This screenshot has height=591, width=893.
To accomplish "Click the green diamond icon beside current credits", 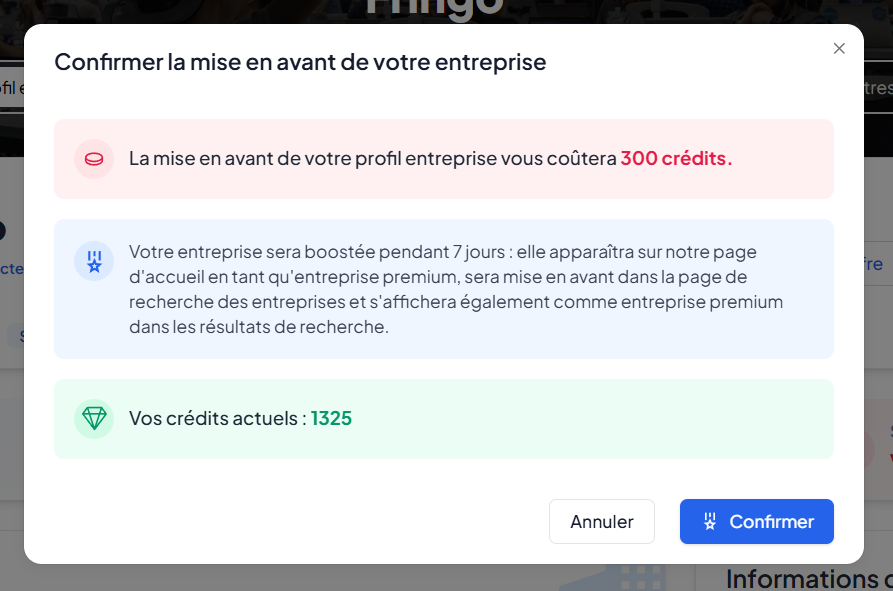I will pos(94,418).
